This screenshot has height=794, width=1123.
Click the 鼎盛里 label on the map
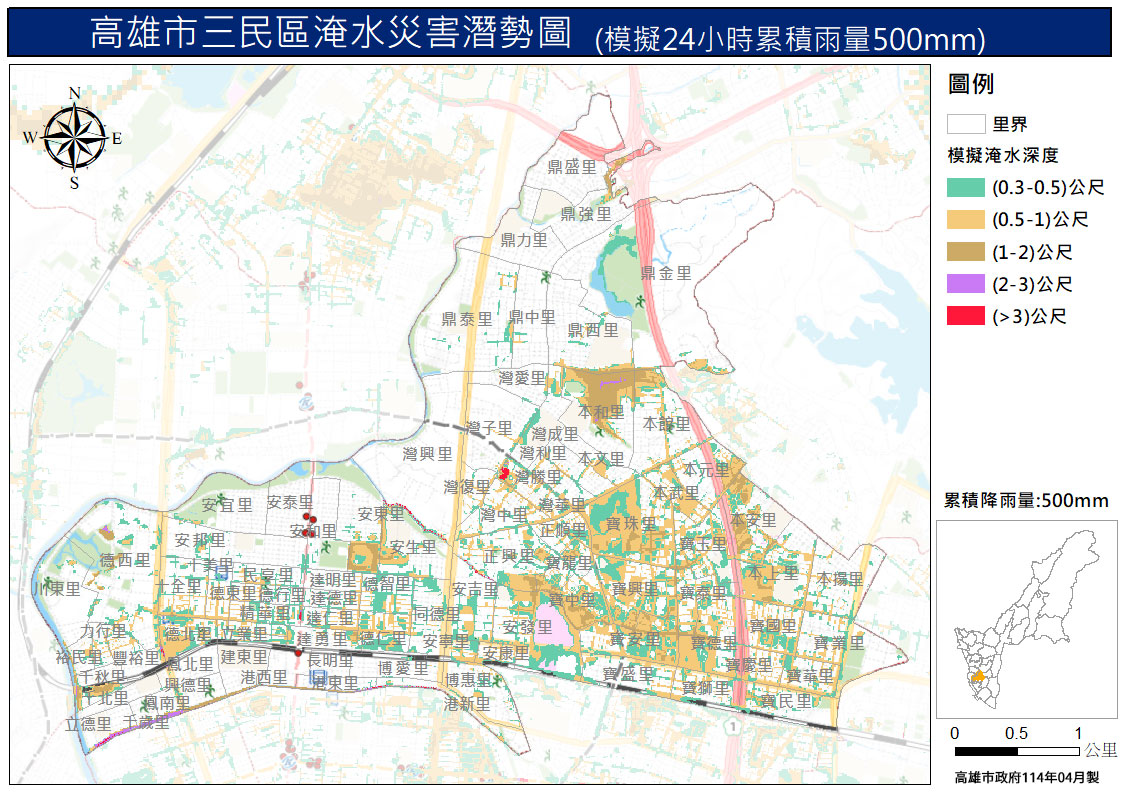click(572, 168)
